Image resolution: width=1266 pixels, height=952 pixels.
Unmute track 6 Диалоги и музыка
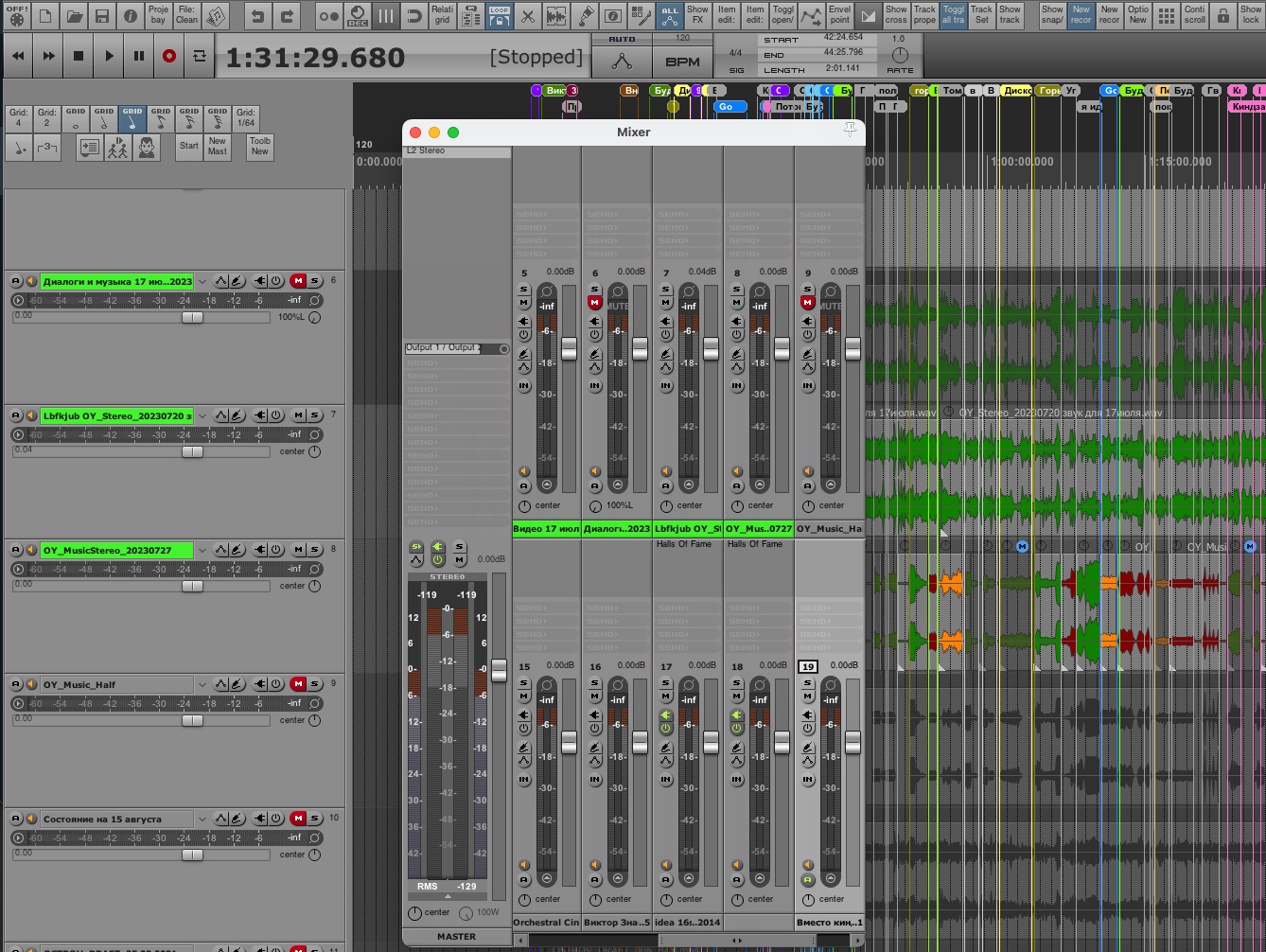click(x=298, y=281)
